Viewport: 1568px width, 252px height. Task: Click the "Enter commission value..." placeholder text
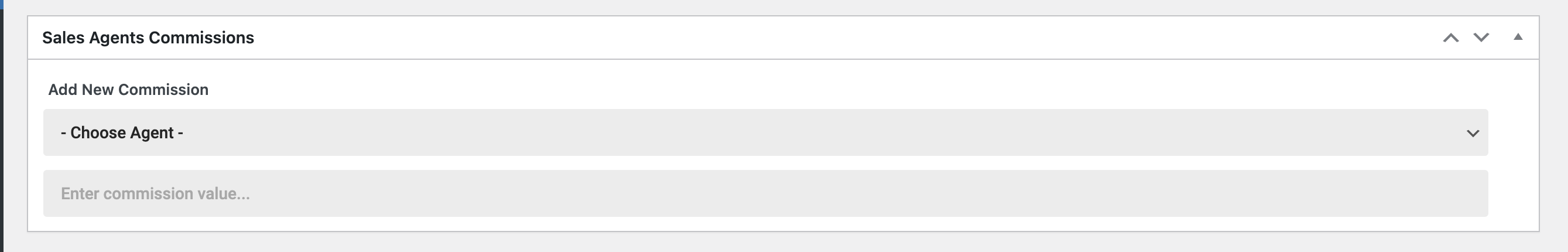click(x=155, y=193)
